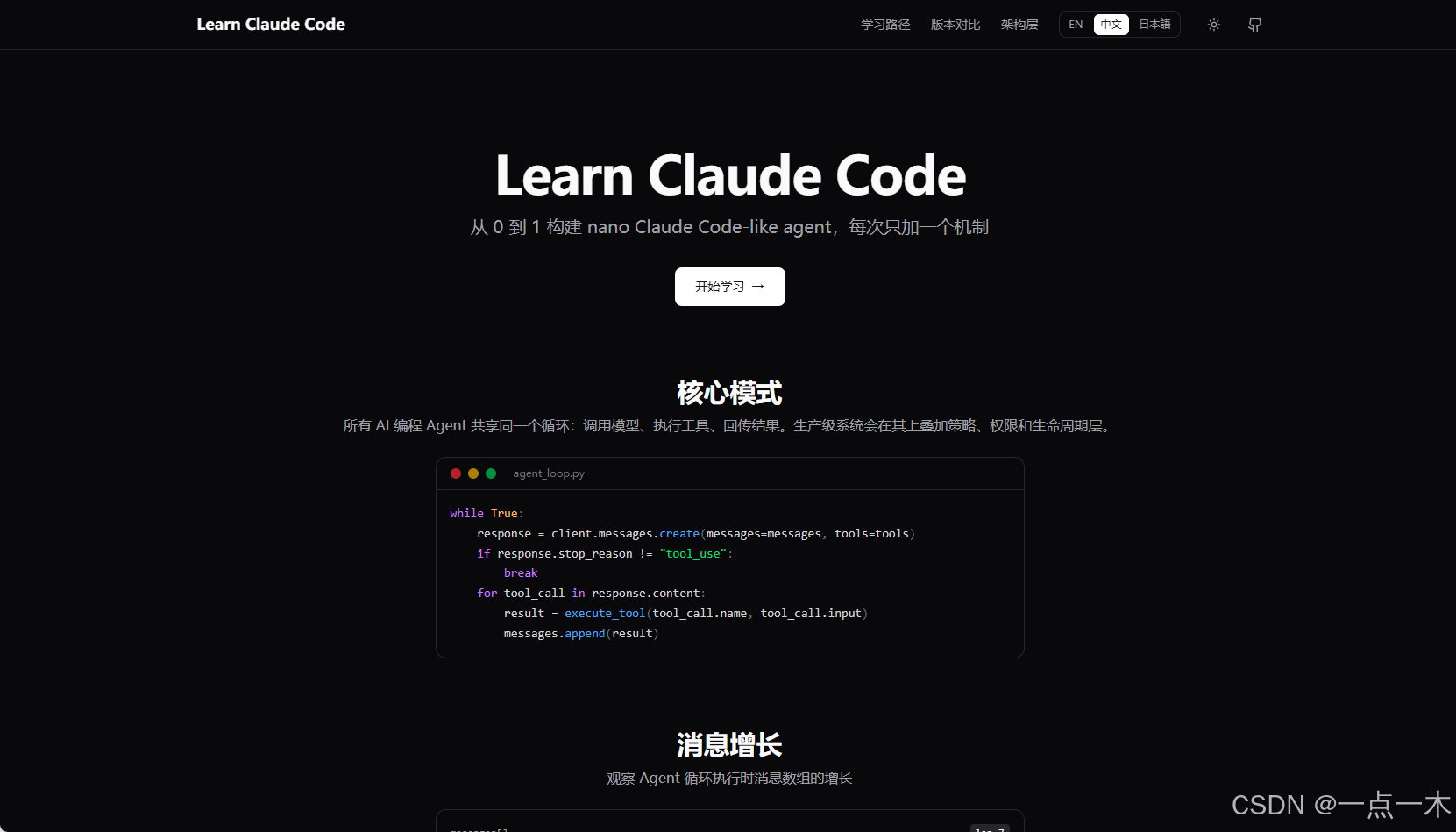Click the 核心模式 heading
Screen dimensions: 1456x832
[729, 393]
